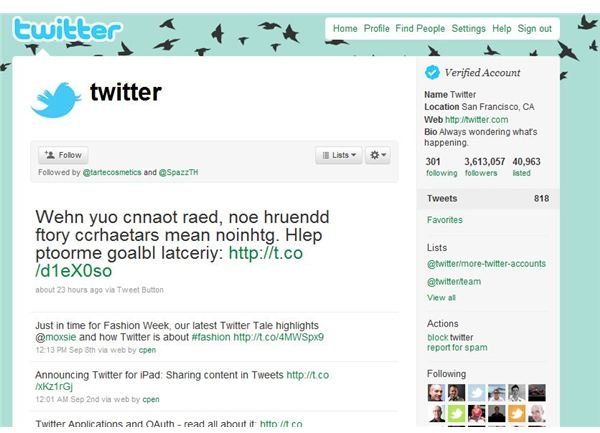Viewport: 600px width, 433px height.
Task: Go to Find People page
Action: tap(420, 28)
